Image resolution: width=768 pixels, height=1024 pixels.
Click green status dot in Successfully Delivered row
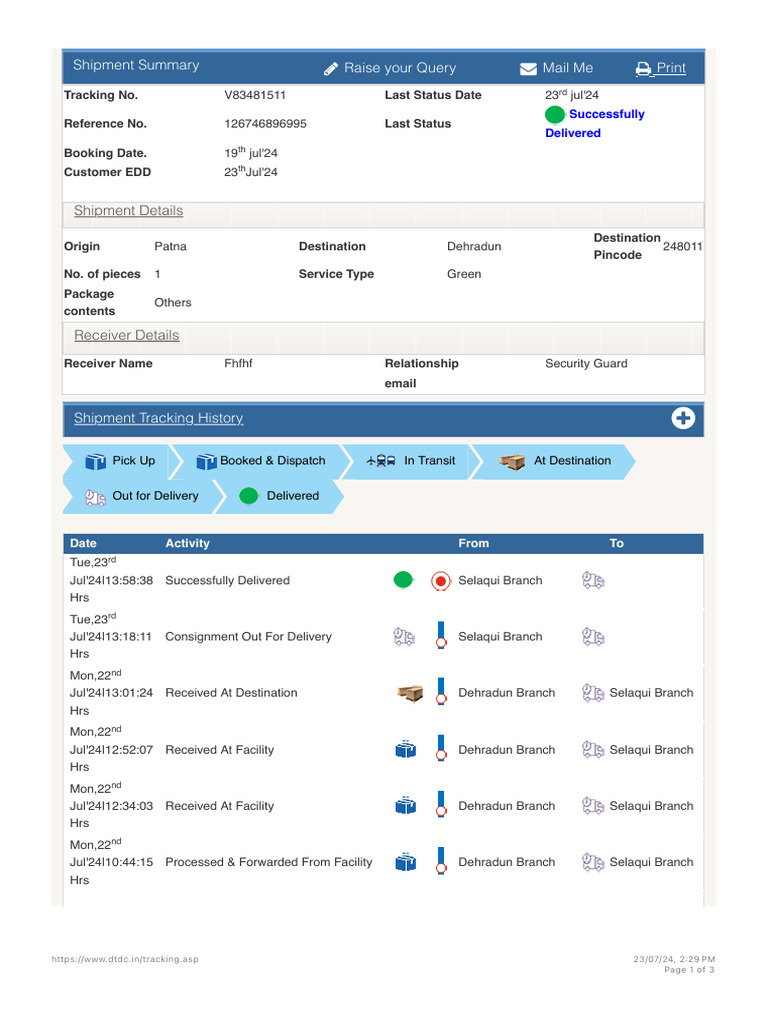(403, 580)
